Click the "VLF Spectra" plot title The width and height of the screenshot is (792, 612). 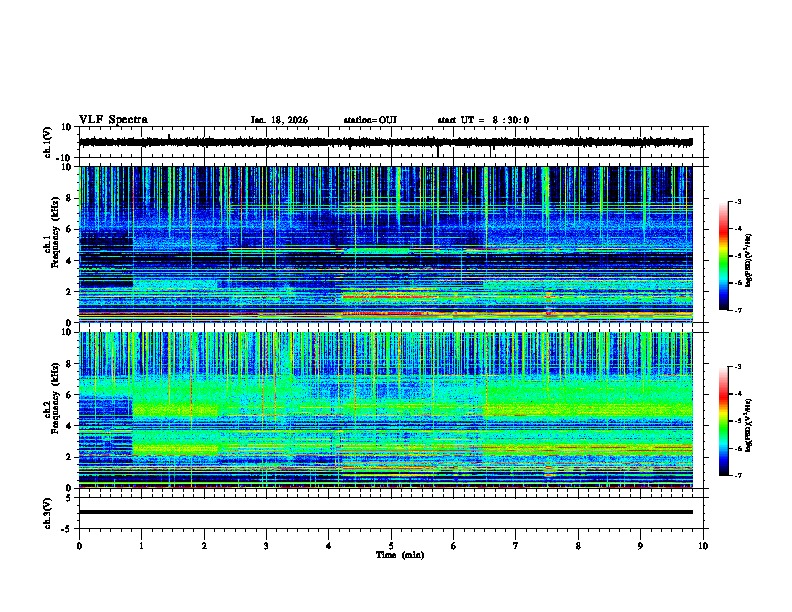[x=113, y=120]
